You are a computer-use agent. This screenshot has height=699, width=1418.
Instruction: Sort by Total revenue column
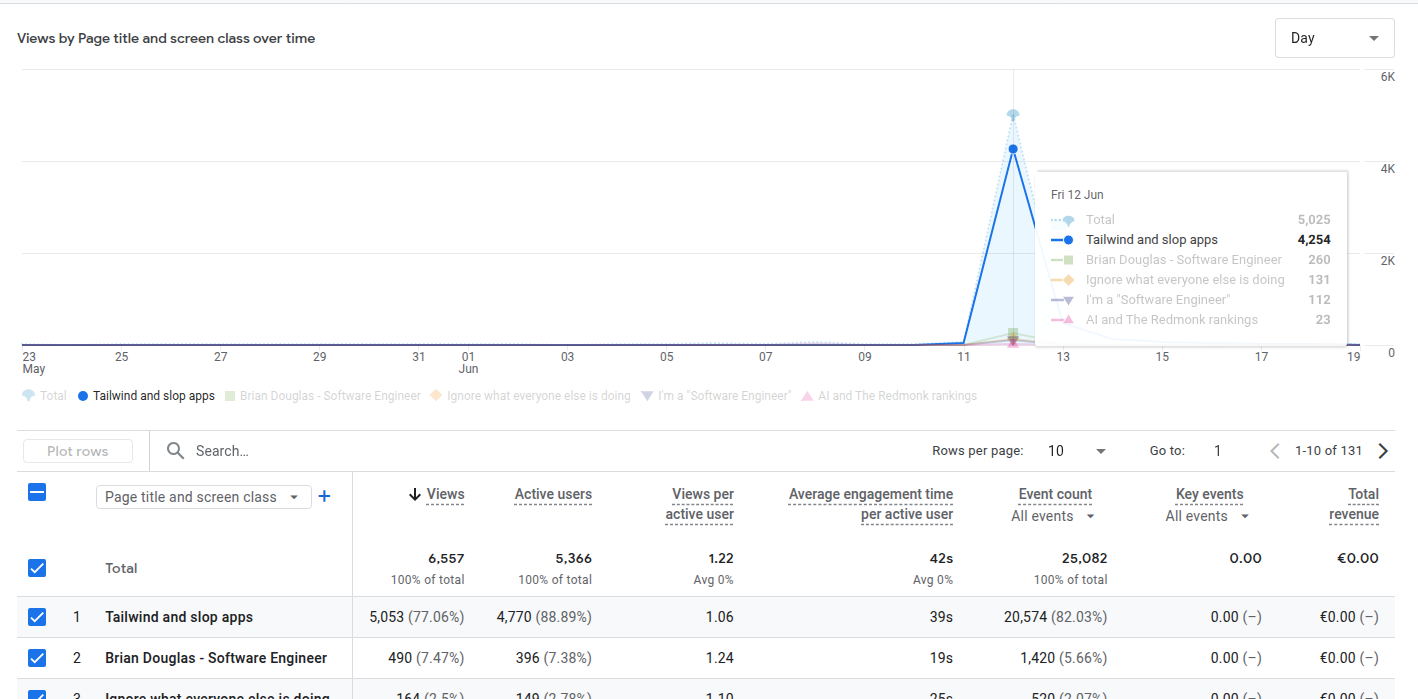click(1354, 504)
